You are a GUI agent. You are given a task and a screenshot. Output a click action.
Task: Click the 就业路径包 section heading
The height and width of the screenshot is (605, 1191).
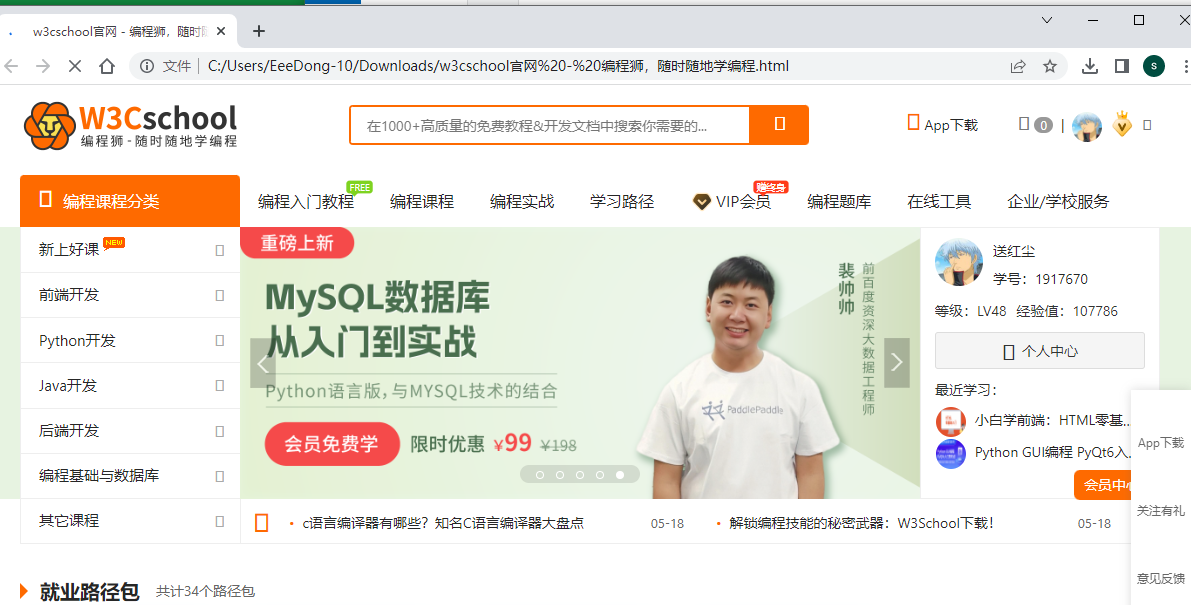(90, 591)
